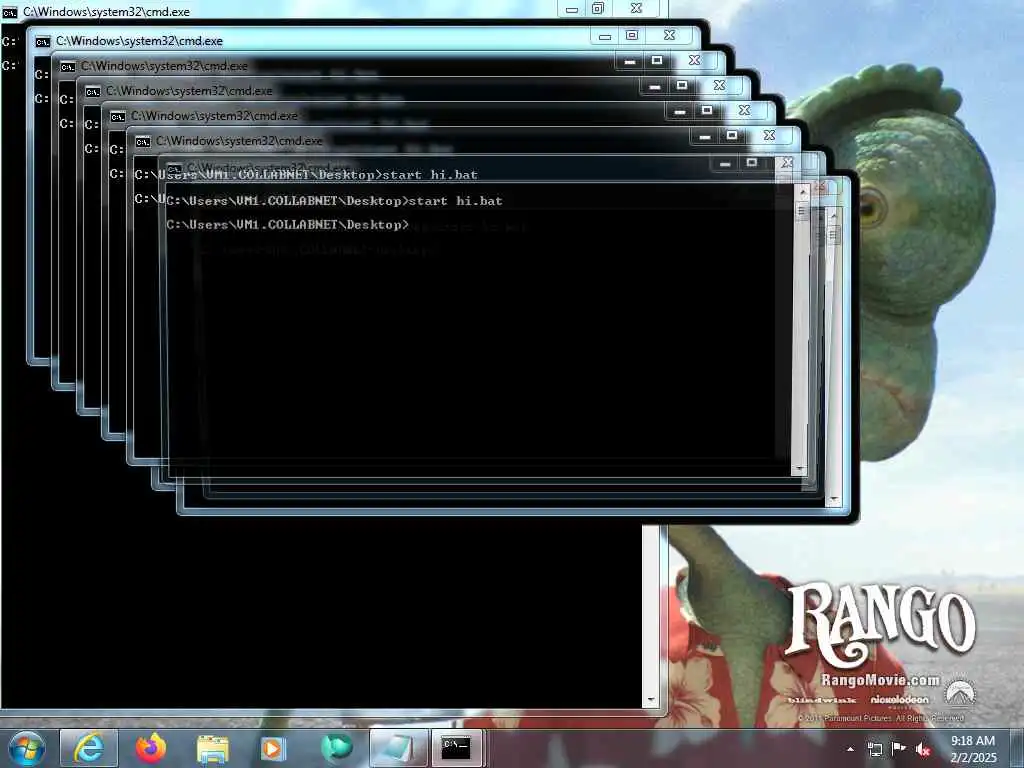Select the cmd.exe taskbar button

456,748
